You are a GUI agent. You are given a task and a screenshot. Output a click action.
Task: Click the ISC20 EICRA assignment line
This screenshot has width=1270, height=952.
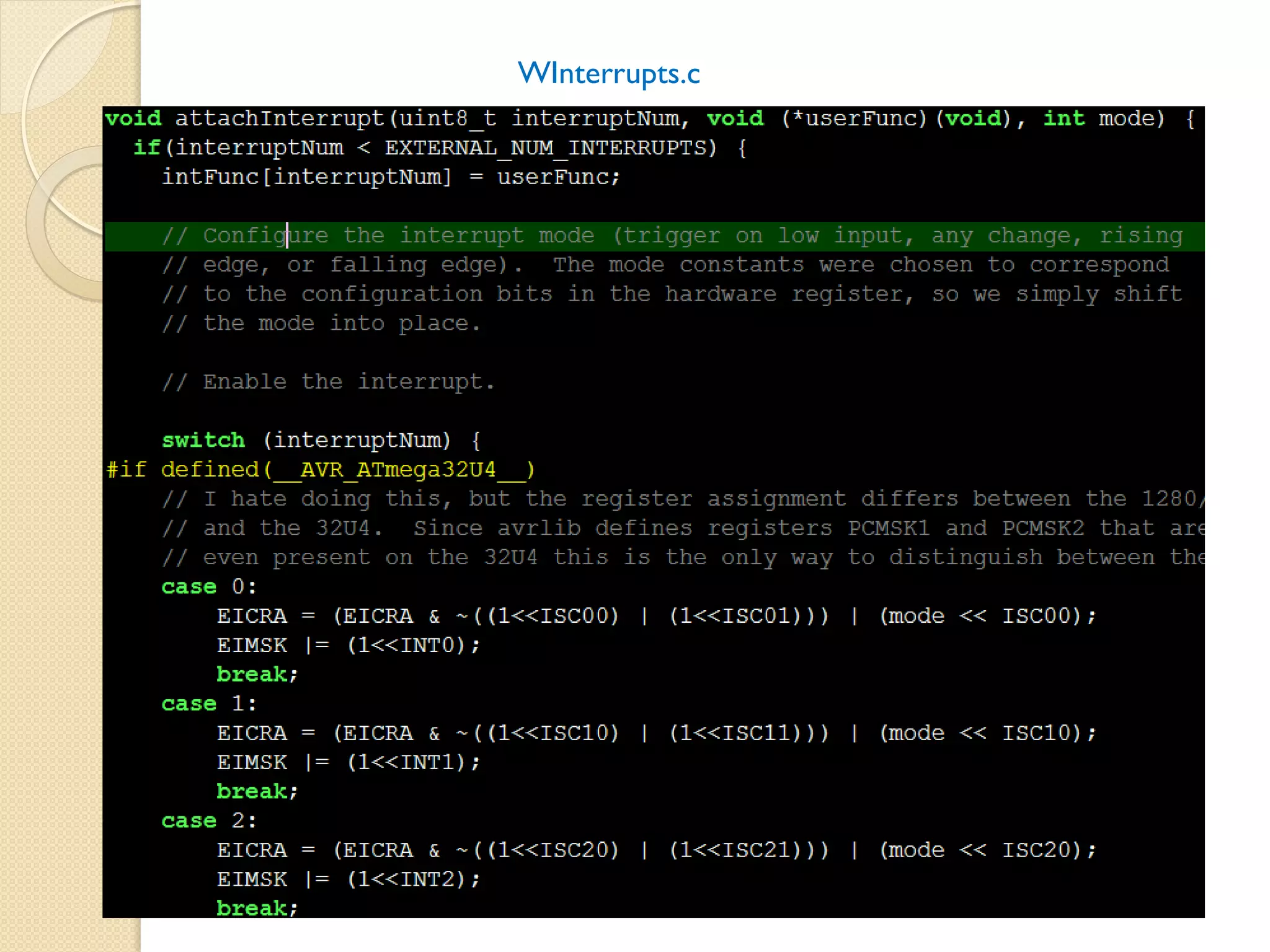coord(656,850)
